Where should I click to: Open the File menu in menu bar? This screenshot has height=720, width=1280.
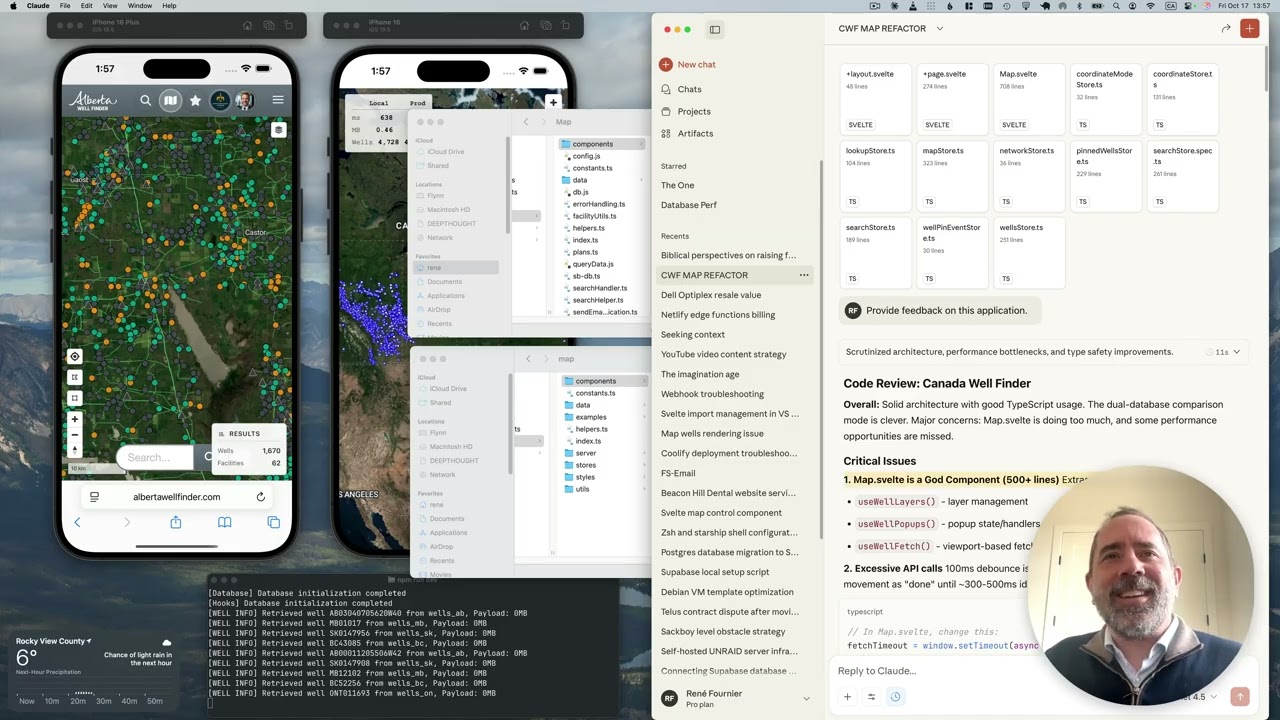(64, 6)
